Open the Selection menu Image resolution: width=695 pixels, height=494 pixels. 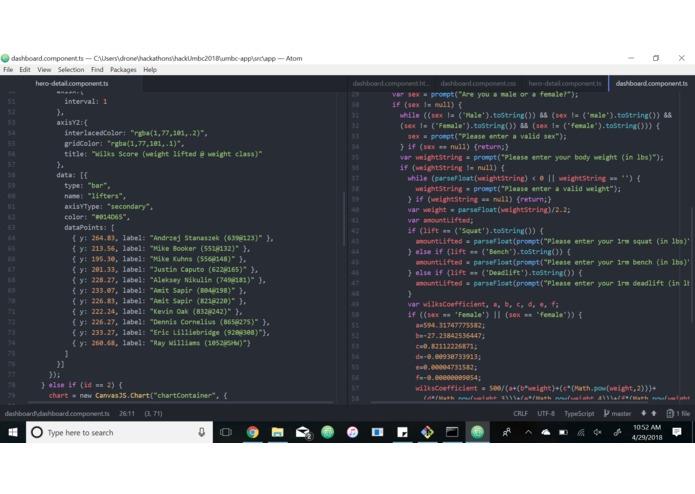[71, 70]
